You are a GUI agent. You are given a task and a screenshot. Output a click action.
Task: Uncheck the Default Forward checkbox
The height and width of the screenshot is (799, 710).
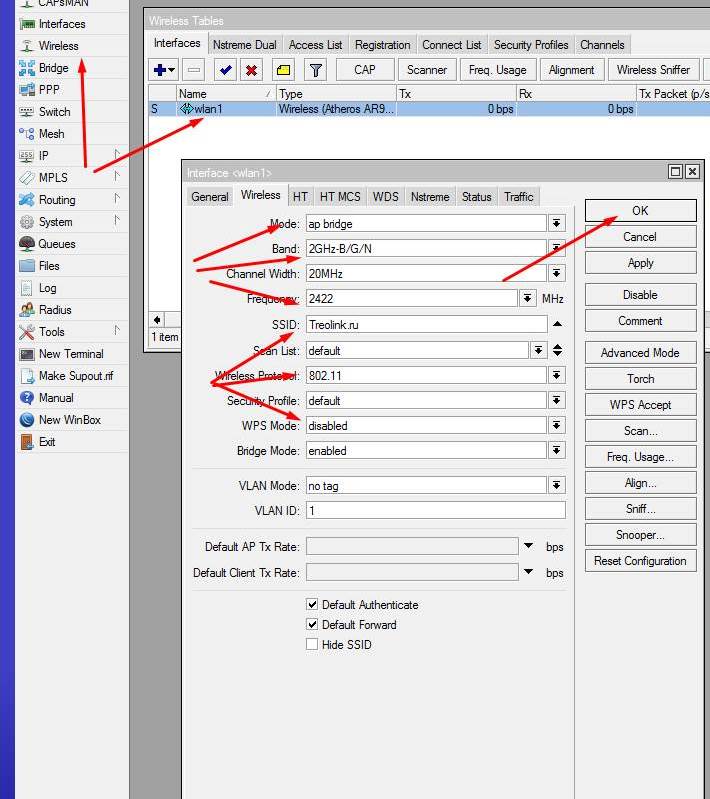click(313, 625)
